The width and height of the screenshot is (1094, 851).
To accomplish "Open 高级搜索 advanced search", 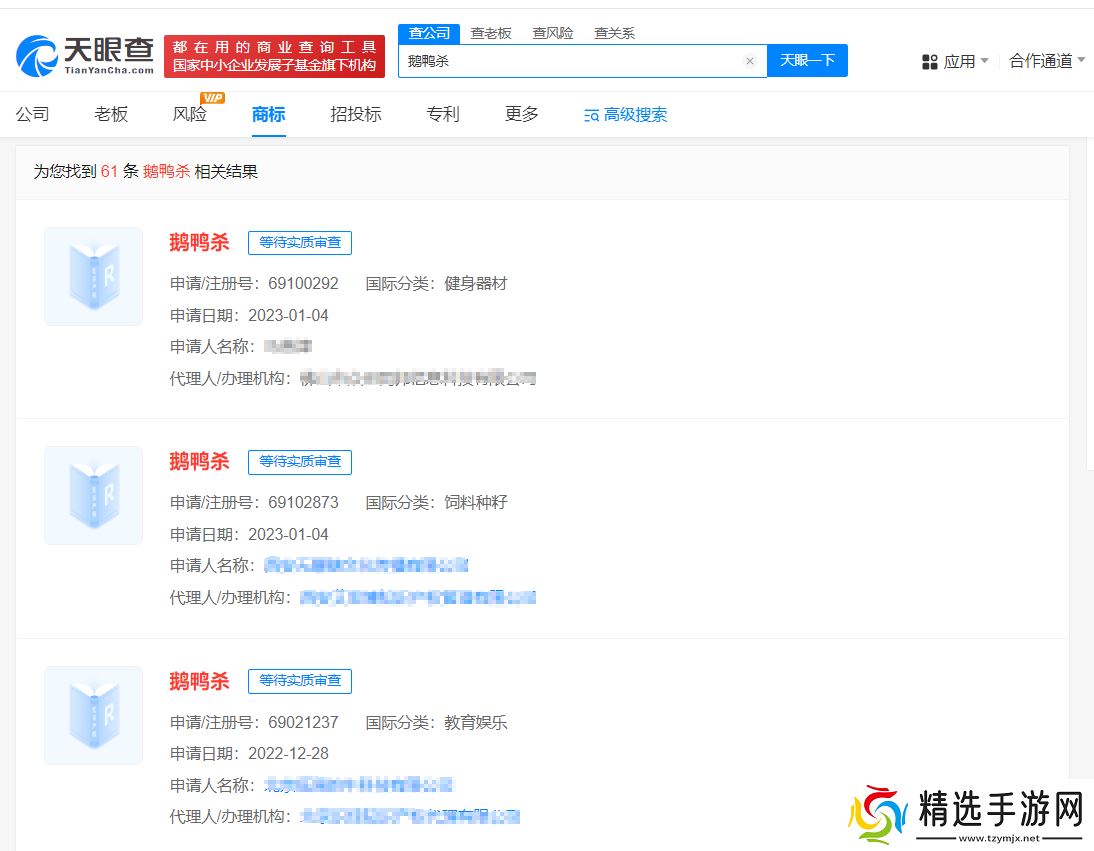I will (625, 115).
